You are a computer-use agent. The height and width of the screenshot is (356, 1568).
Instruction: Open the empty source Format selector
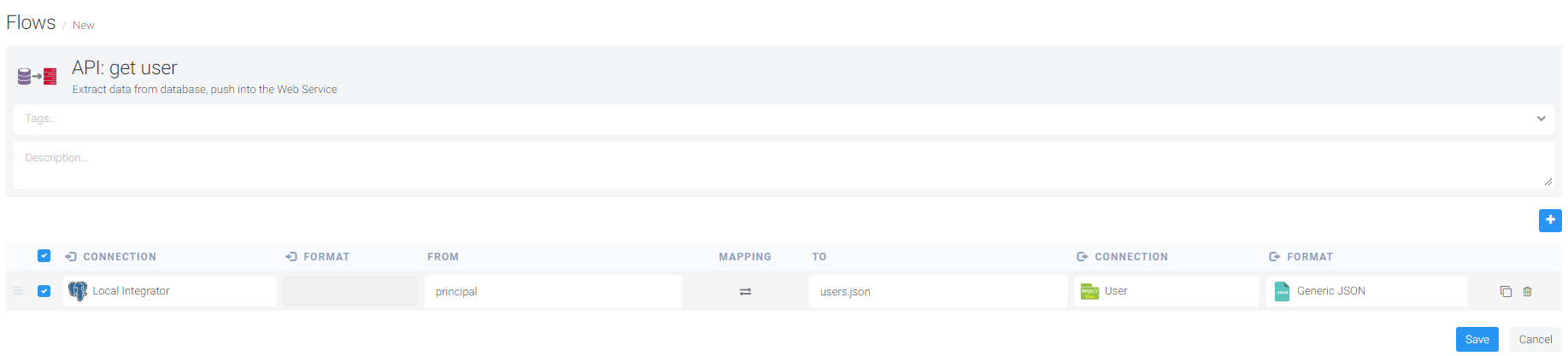pos(350,291)
